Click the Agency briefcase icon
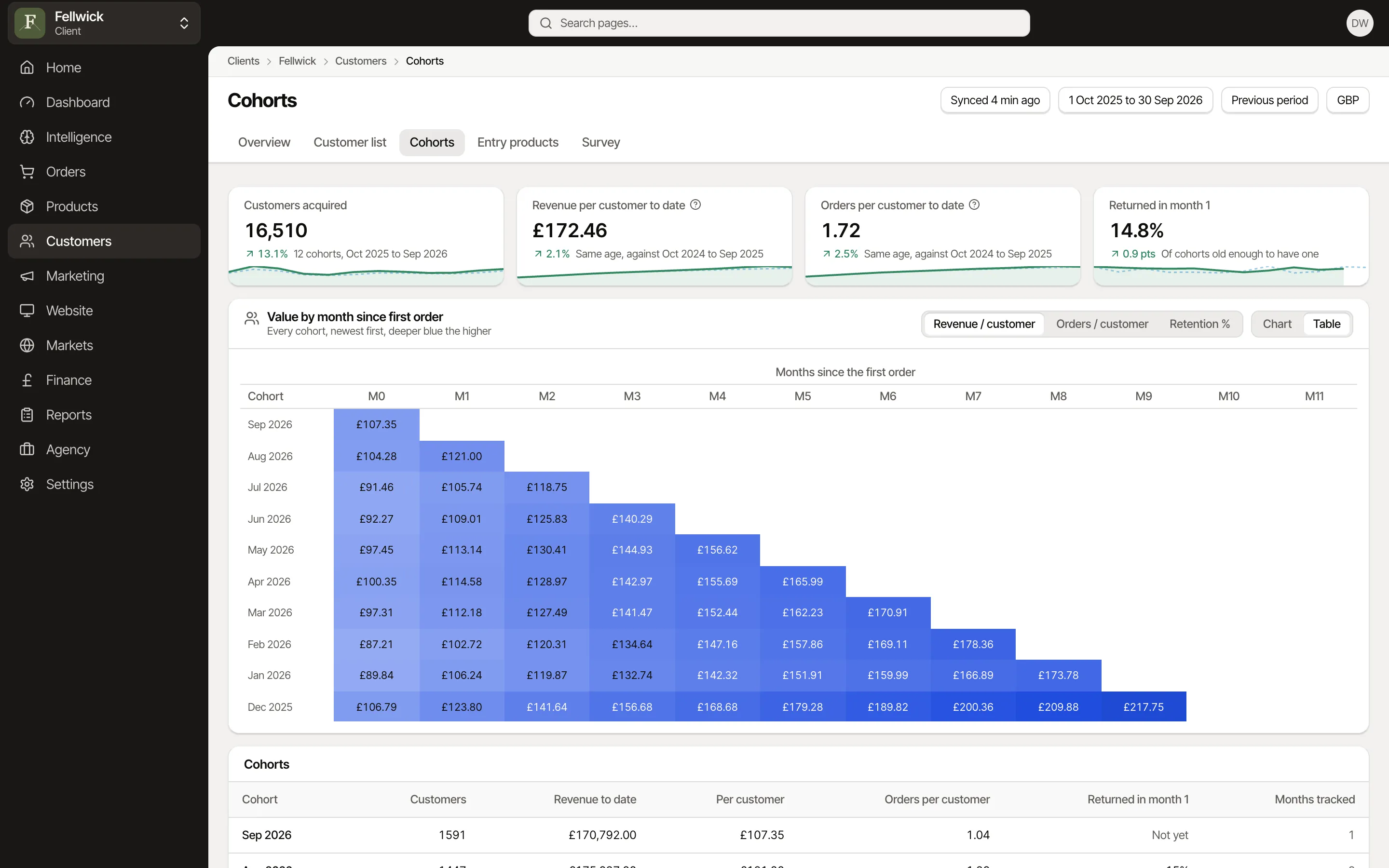 [x=27, y=449]
